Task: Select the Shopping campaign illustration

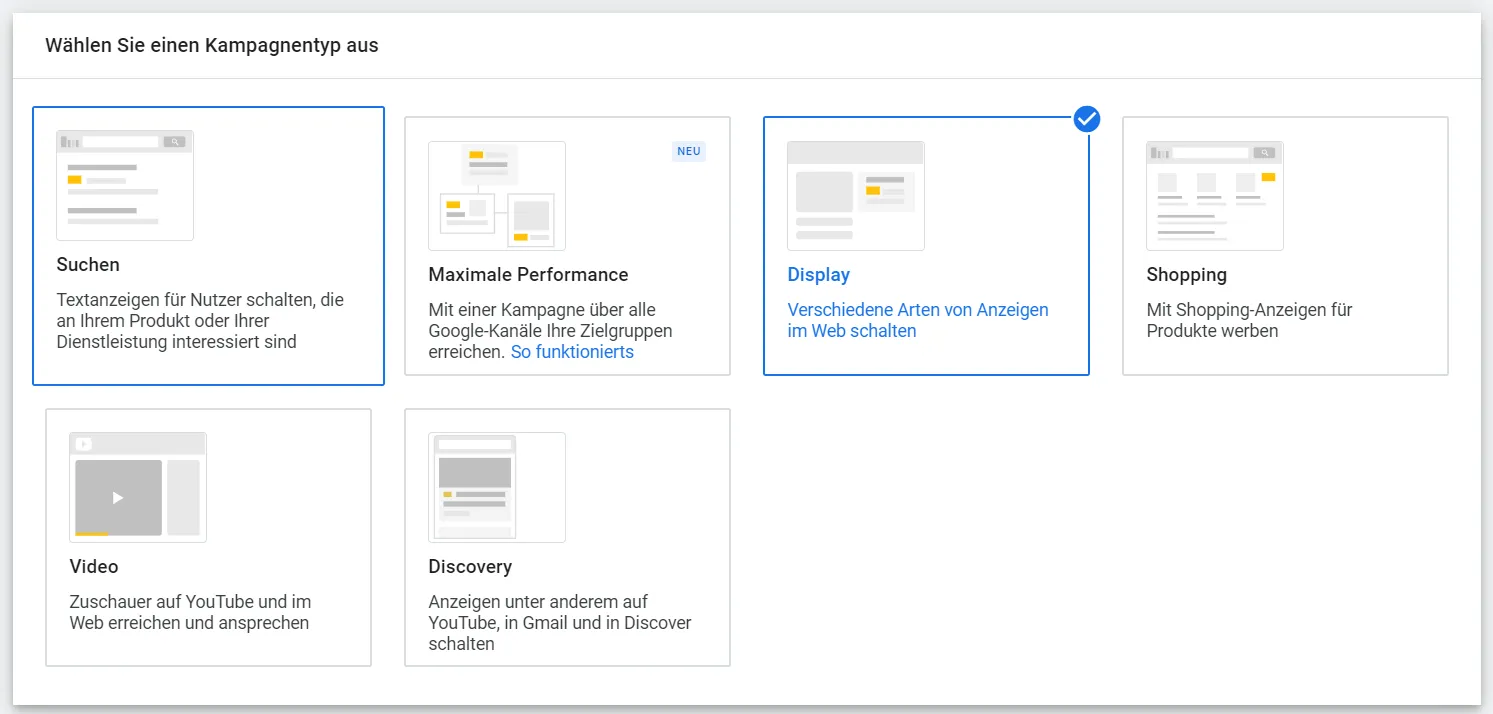Action: (1215, 196)
